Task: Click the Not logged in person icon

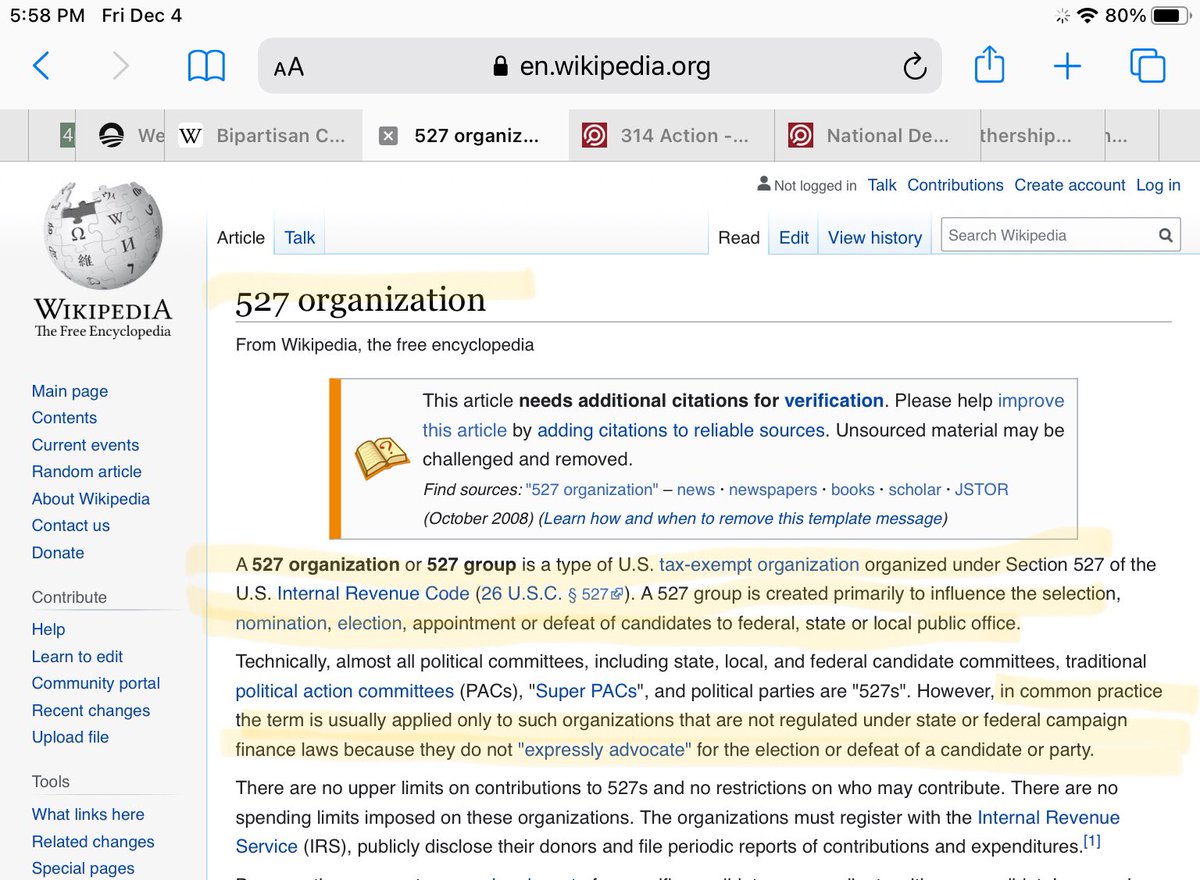Action: (x=763, y=184)
